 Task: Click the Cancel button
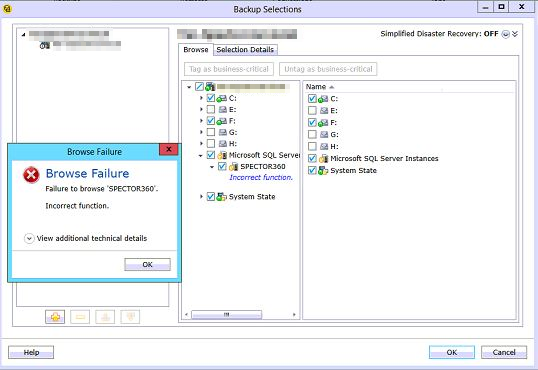(504, 352)
